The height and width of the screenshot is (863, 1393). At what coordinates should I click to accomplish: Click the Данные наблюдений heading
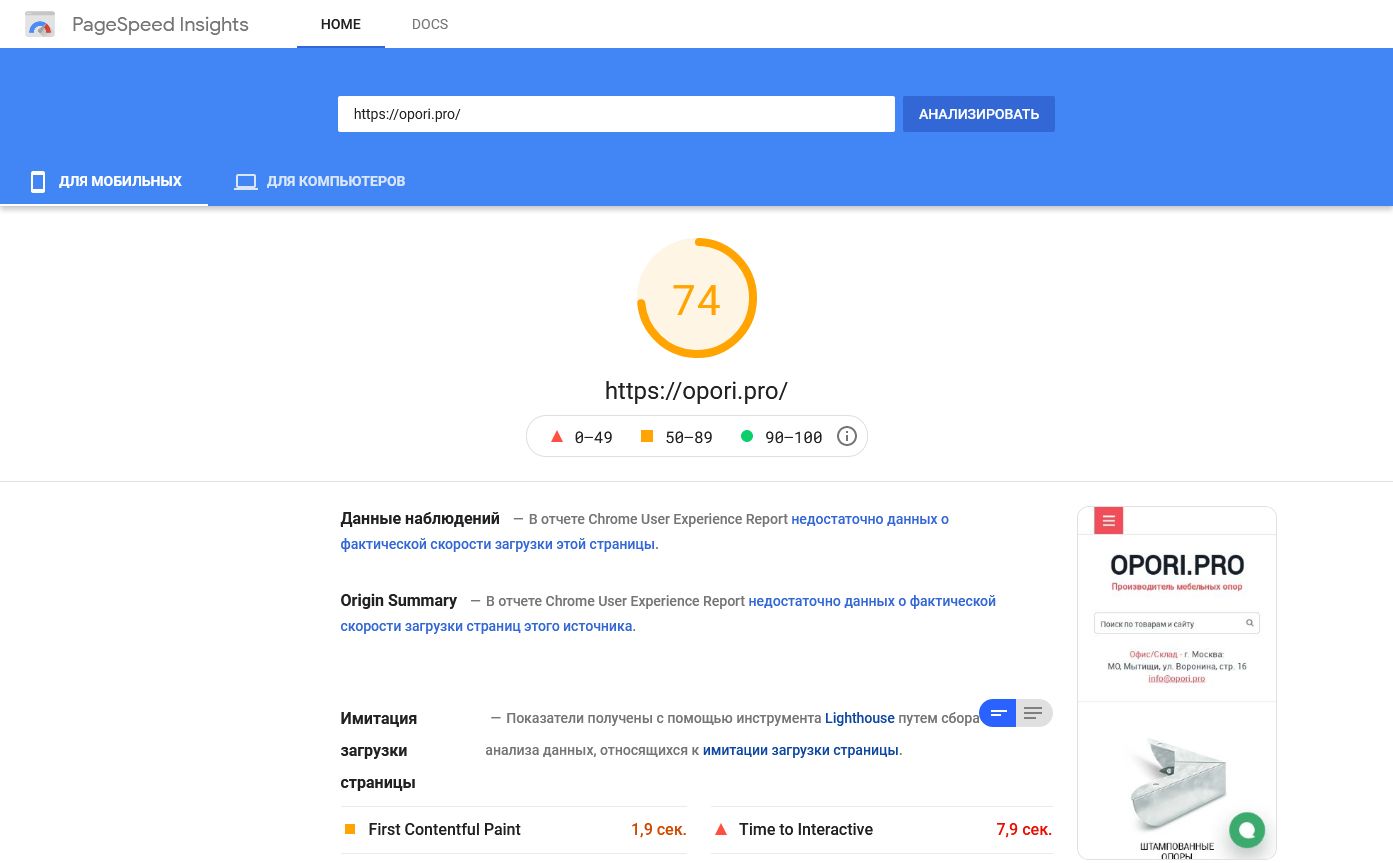click(x=420, y=519)
